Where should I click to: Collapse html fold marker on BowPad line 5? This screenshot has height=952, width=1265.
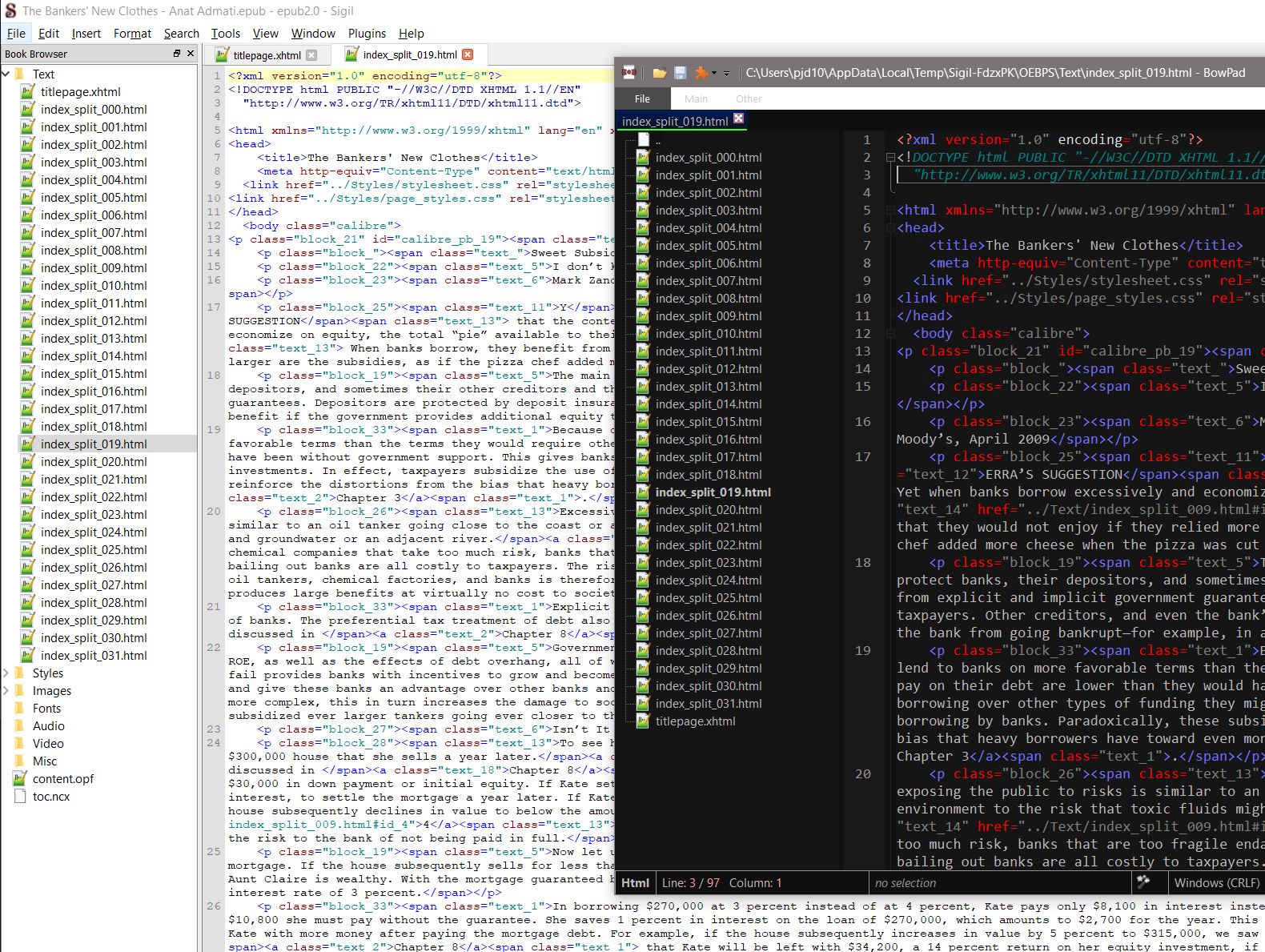coord(890,211)
